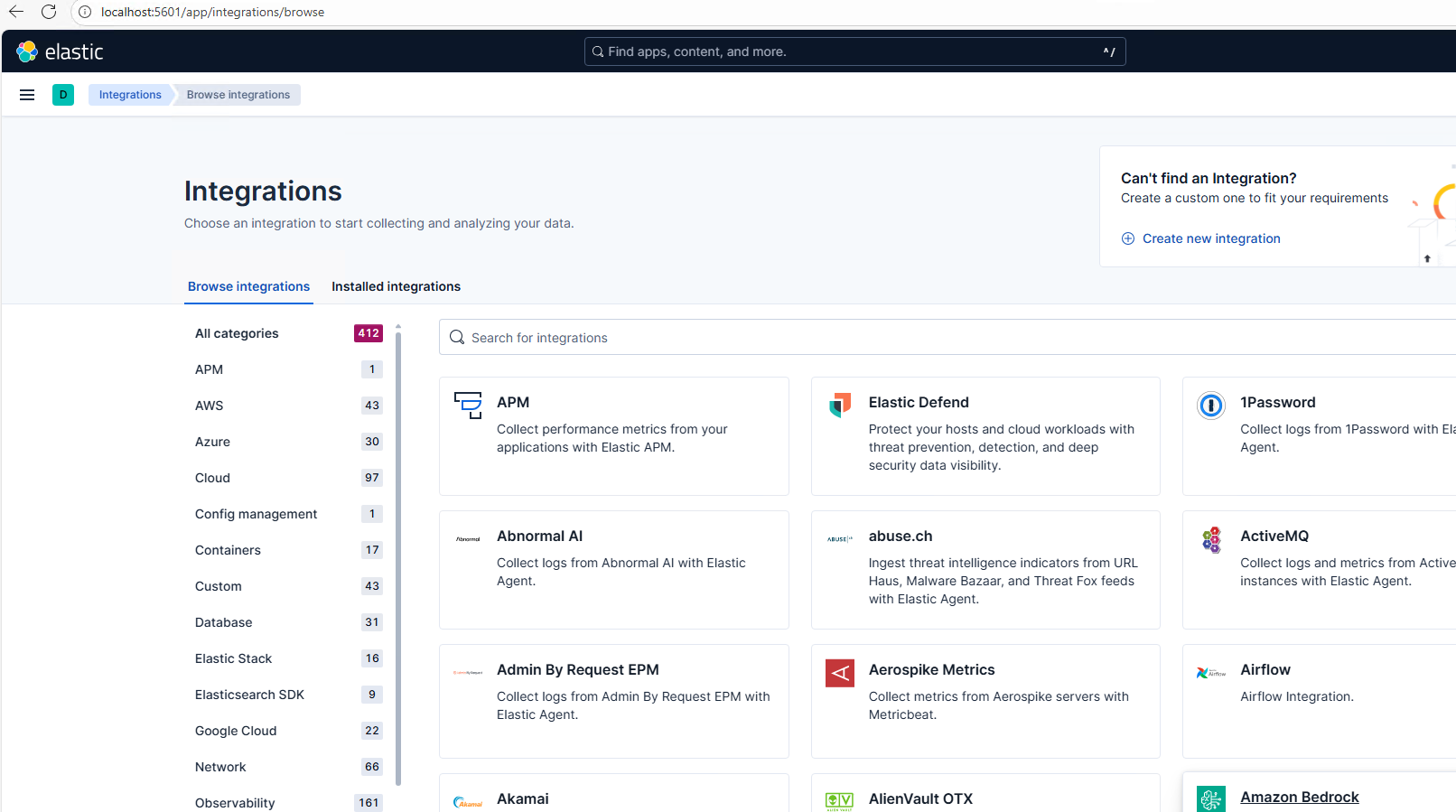Click Create new integration link

point(1211,238)
